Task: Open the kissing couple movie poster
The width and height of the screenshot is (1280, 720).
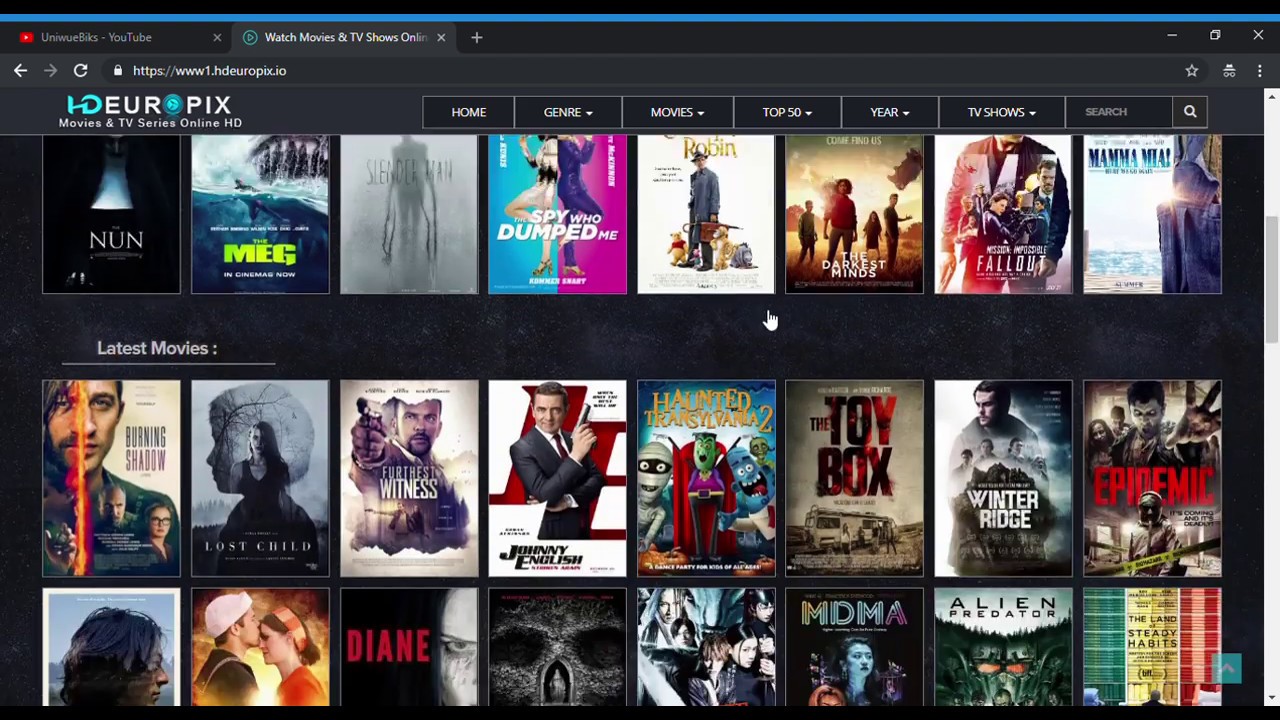Action: [x=260, y=647]
